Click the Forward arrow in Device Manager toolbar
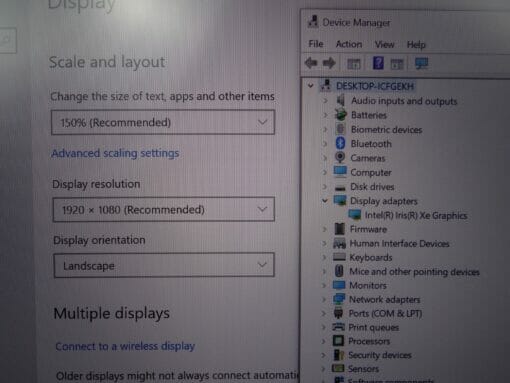Screen dimensions: 510x383 pos(329,63)
